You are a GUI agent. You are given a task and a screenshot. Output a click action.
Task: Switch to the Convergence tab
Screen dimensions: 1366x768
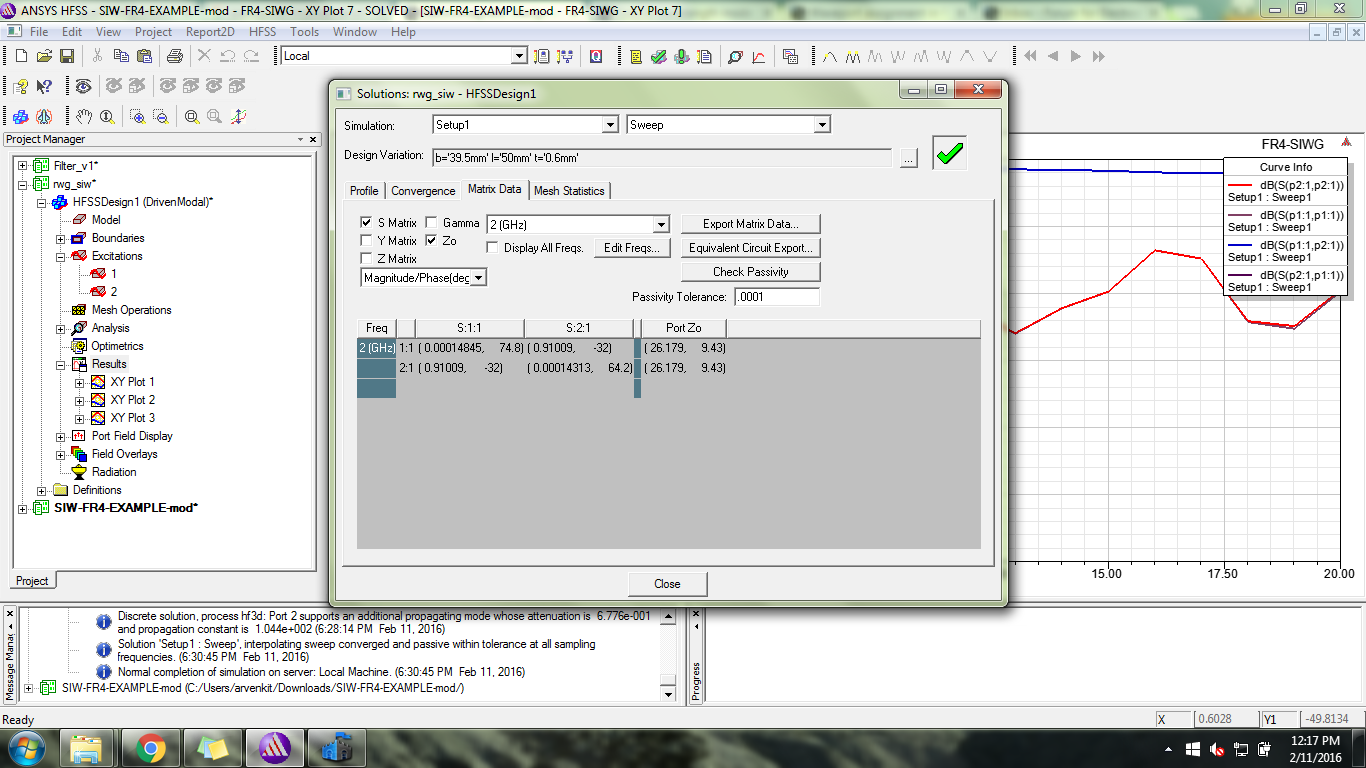[x=423, y=191]
